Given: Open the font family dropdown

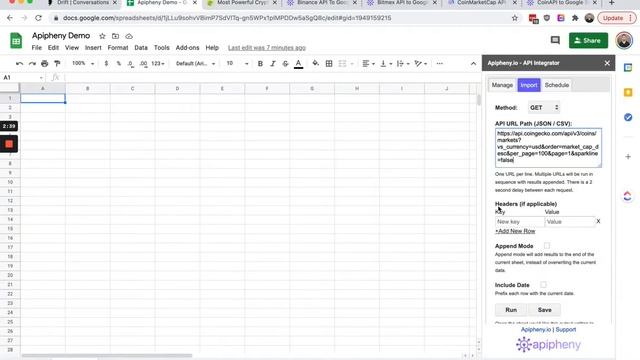Looking at the screenshot, I should (195, 64).
